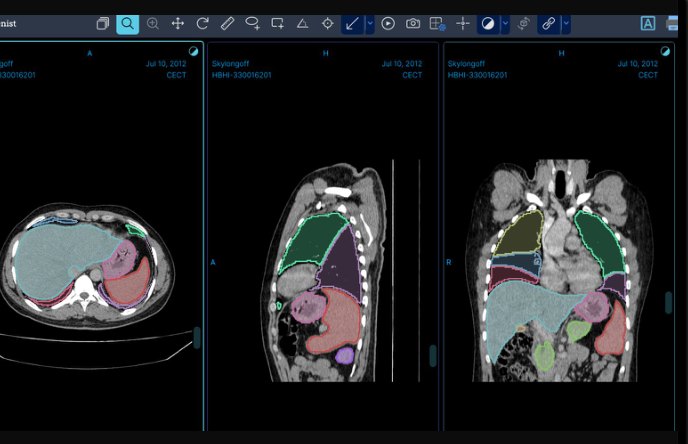Toggle contrast indicator in axial viewport corner
This screenshot has height=444, width=688.
(194, 52)
